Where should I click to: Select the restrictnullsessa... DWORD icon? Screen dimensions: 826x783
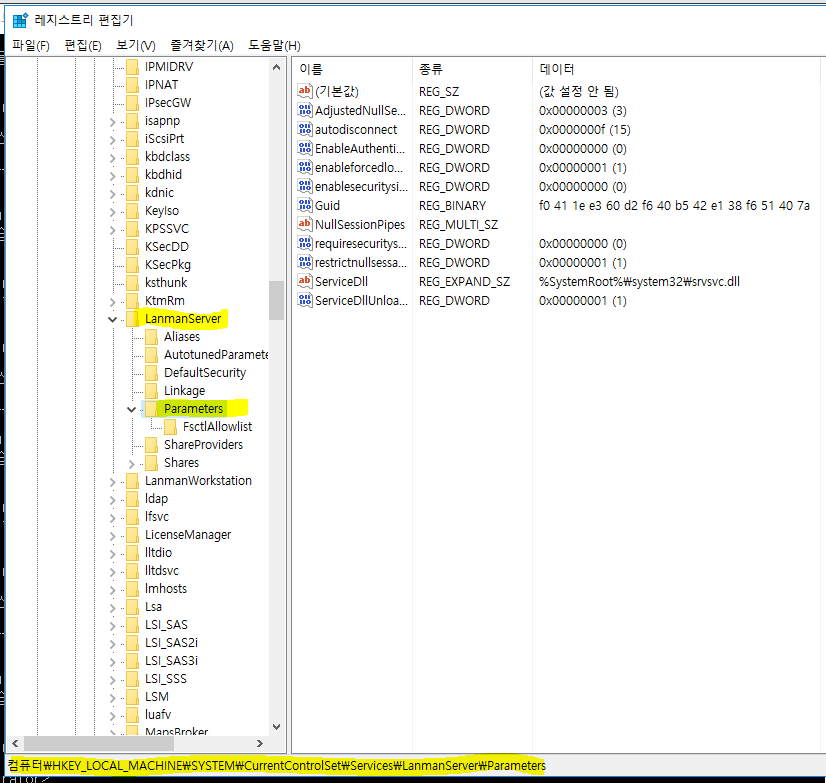point(304,262)
